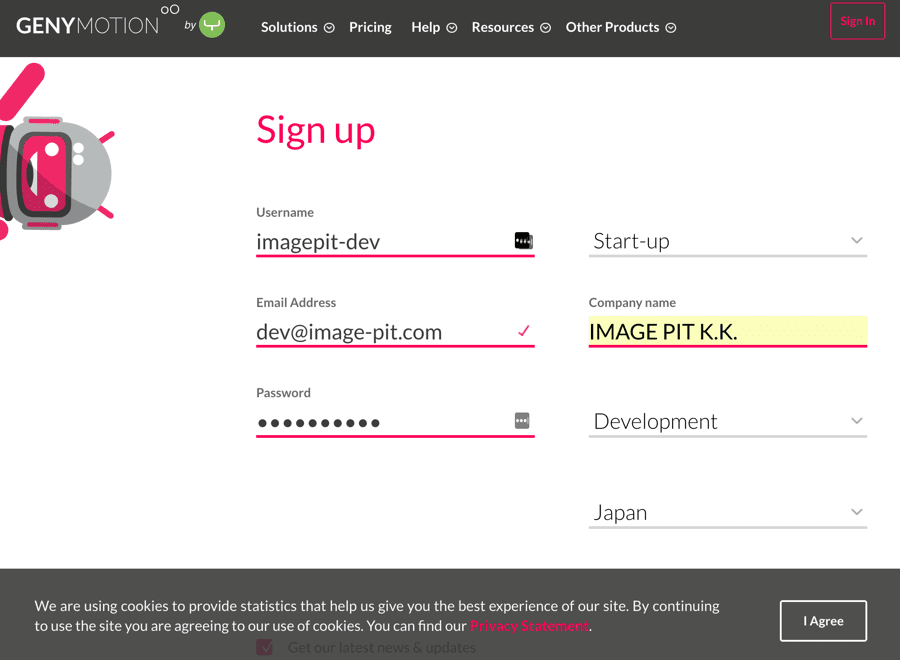Viewport: 900px width, 660px height.
Task: Expand the Help menu
Action: [434, 27]
